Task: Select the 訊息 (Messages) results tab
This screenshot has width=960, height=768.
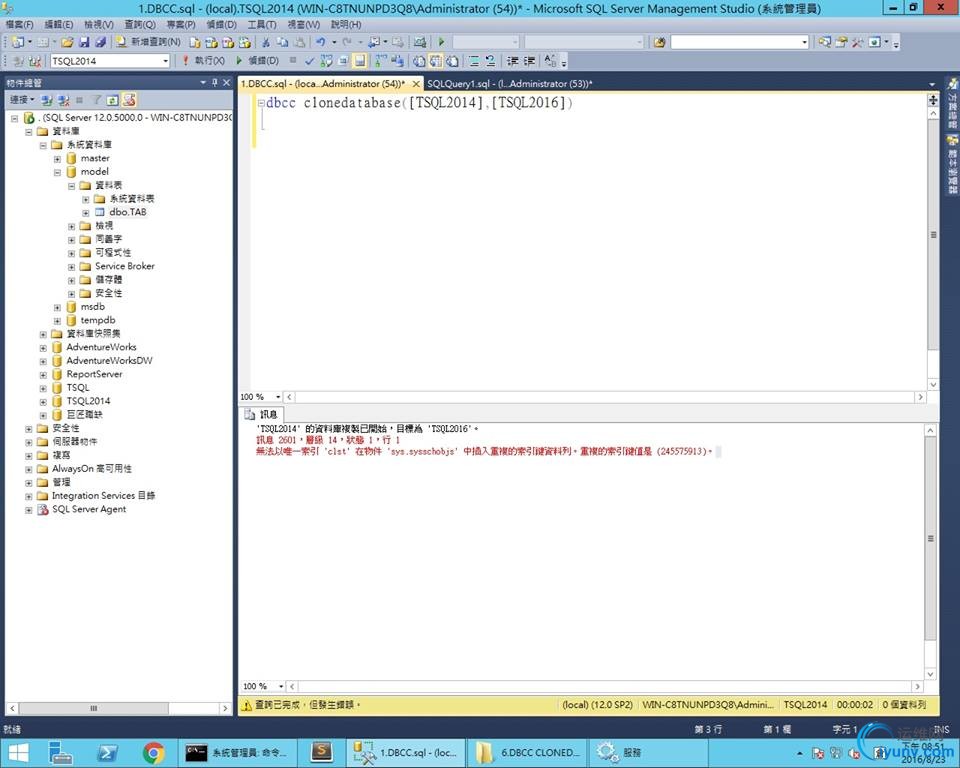Action: [263, 414]
